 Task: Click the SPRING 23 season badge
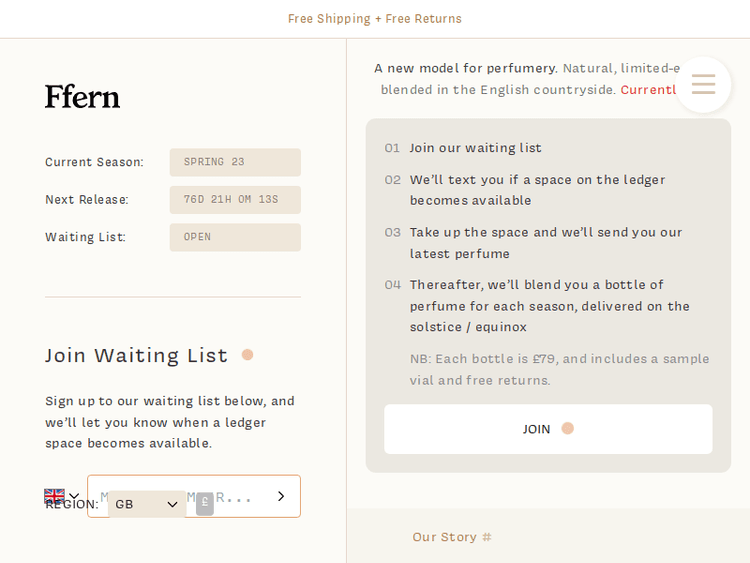235,162
